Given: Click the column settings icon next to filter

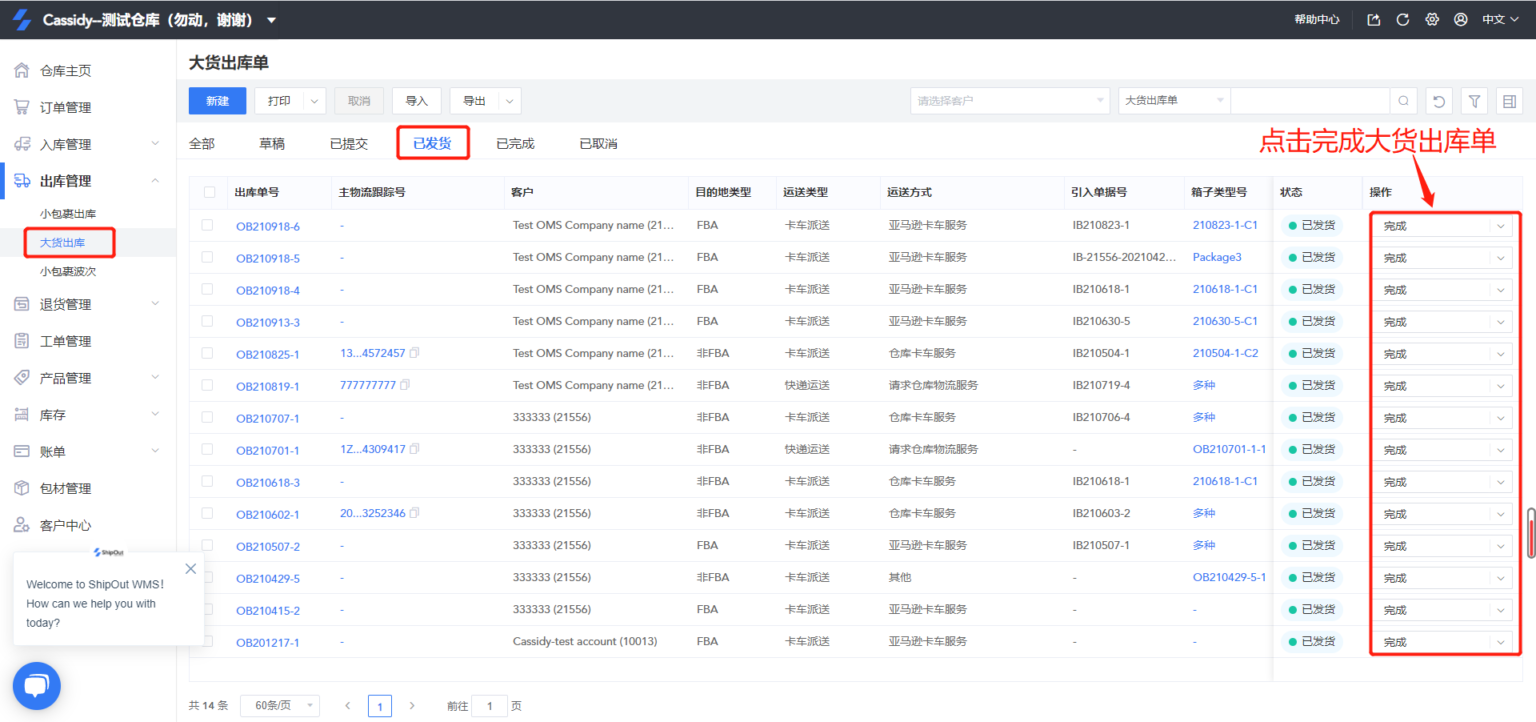Looking at the screenshot, I should tap(1510, 100).
